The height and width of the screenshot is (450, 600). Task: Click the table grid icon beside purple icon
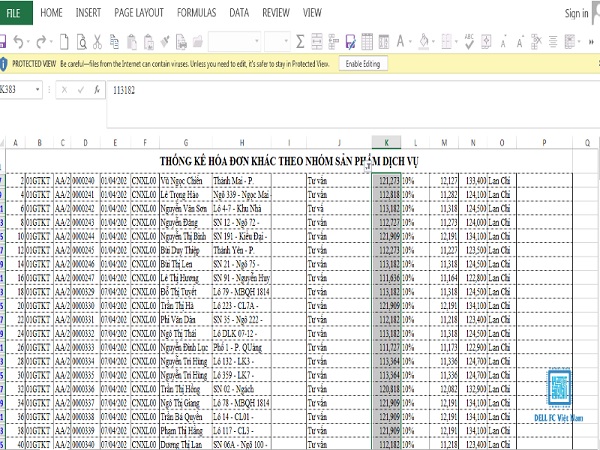pos(367,41)
